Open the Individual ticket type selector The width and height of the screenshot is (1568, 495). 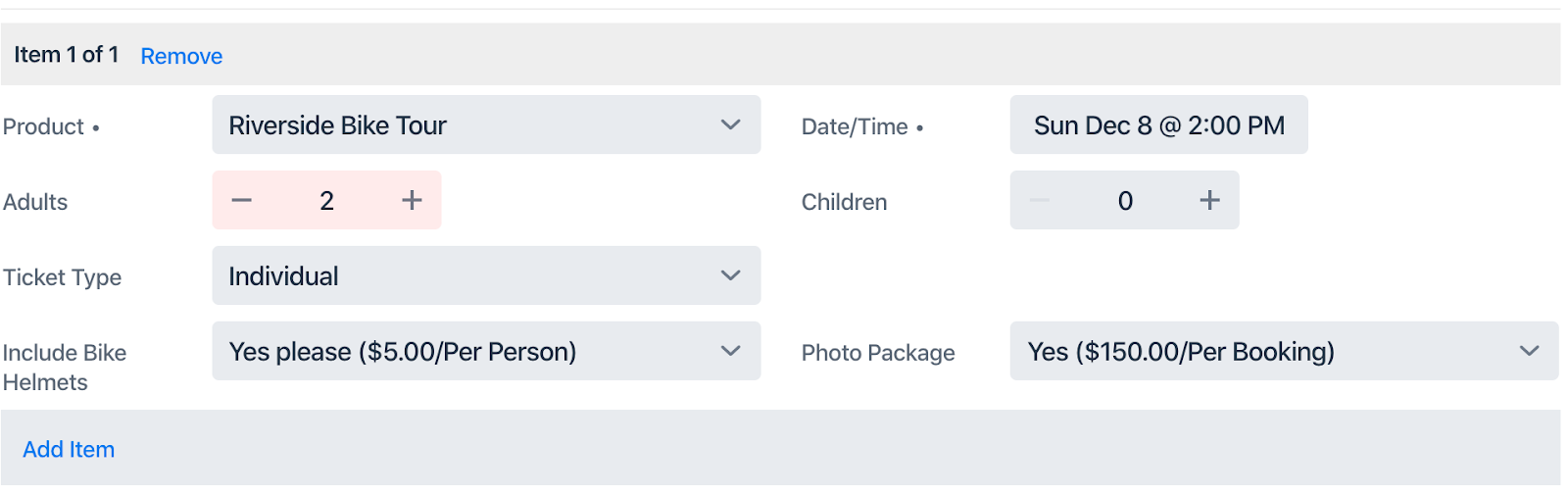click(470, 276)
